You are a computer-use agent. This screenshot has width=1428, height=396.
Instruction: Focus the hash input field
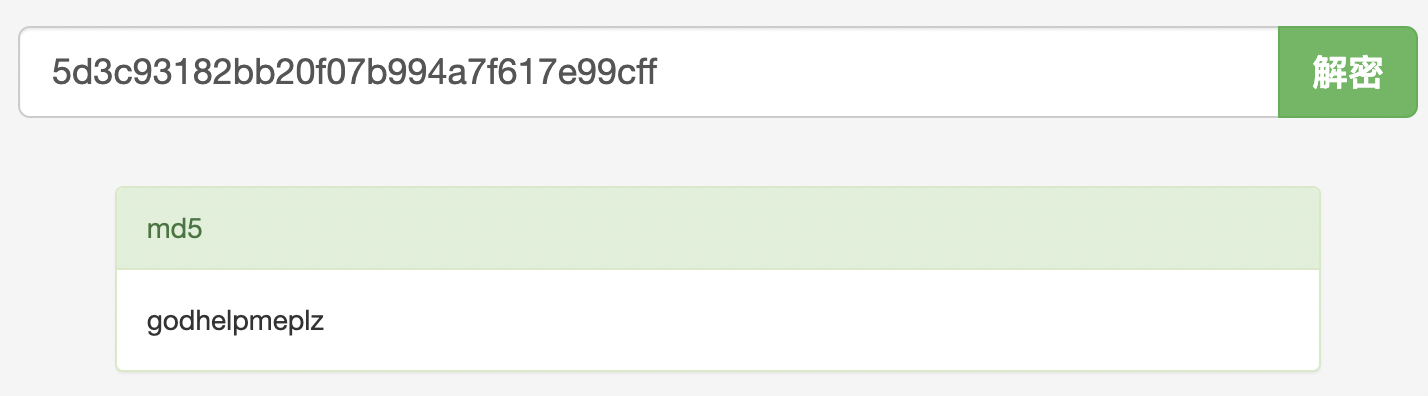pyautogui.click(x=649, y=73)
